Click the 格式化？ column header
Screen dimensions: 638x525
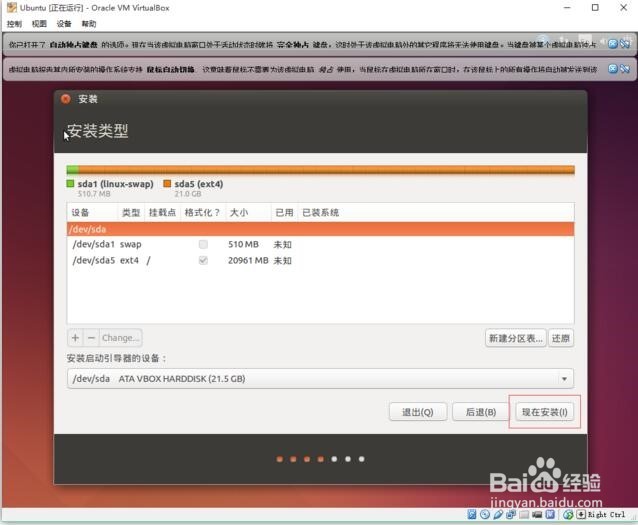pyautogui.click(x=202, y=212)
